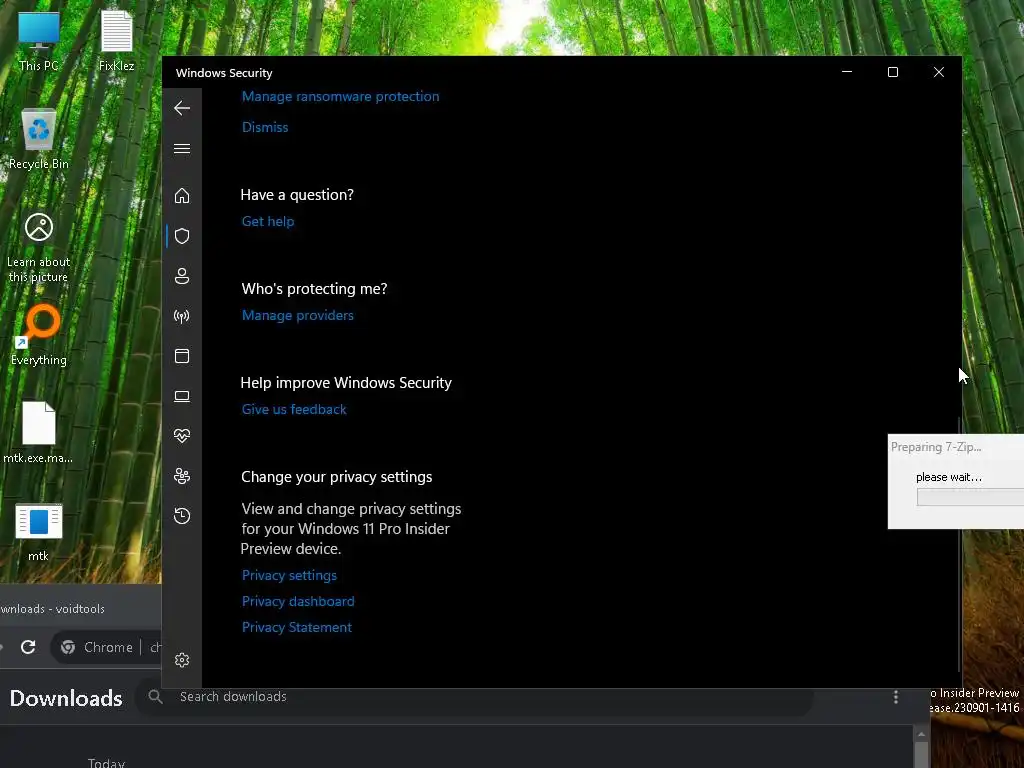1024x768 pixels.
Task: Click 'Help improve Windows Security' heading
Action: (346, 383)
